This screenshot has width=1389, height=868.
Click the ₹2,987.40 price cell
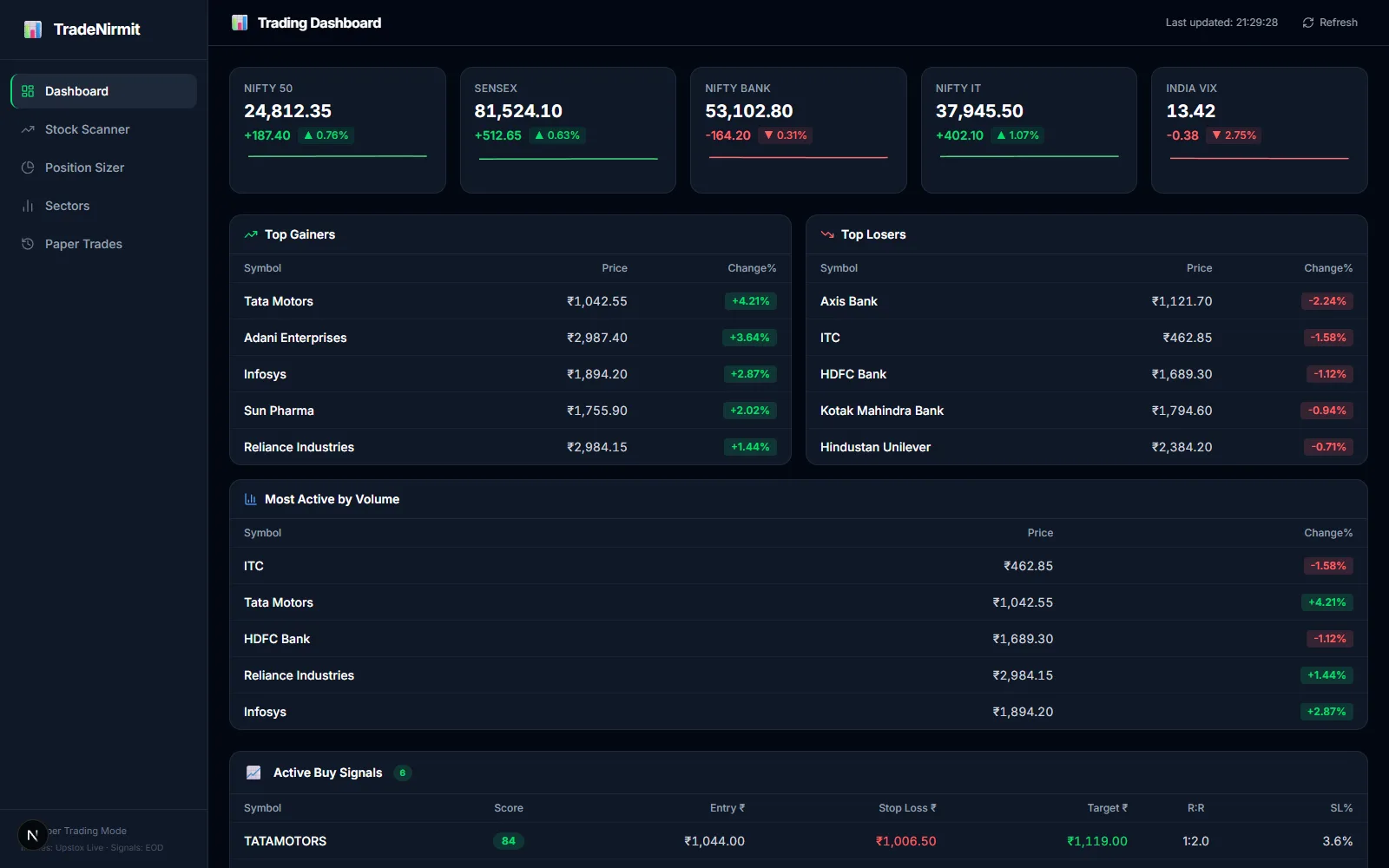pyautogui.click(x=597, y=338)
